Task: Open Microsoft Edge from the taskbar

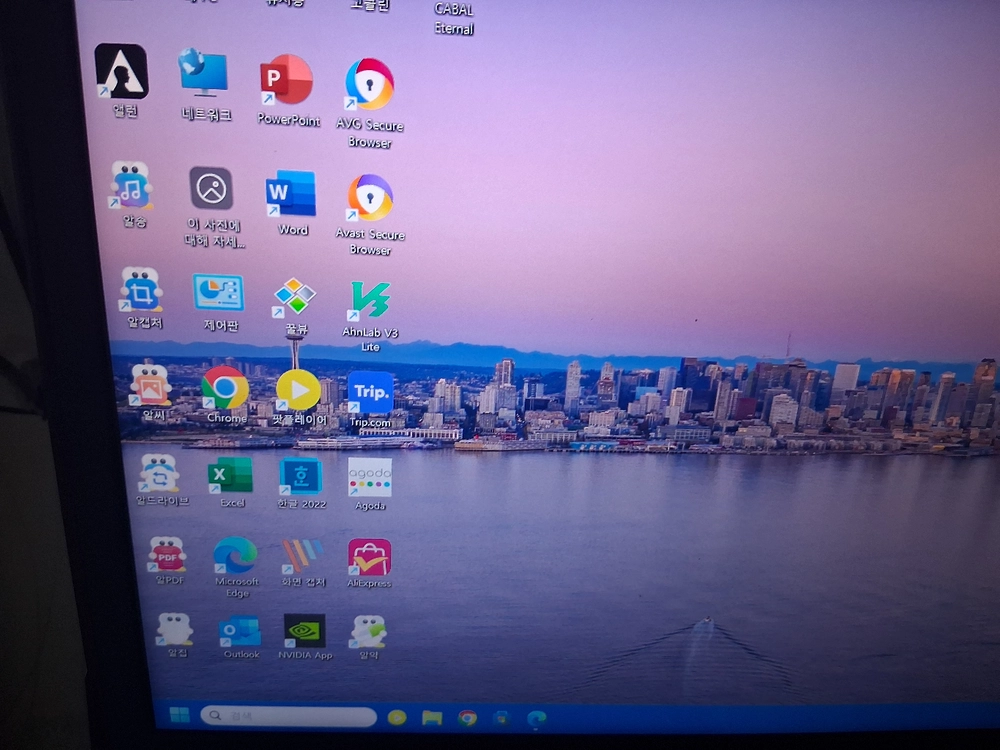Action: point(536,719)
